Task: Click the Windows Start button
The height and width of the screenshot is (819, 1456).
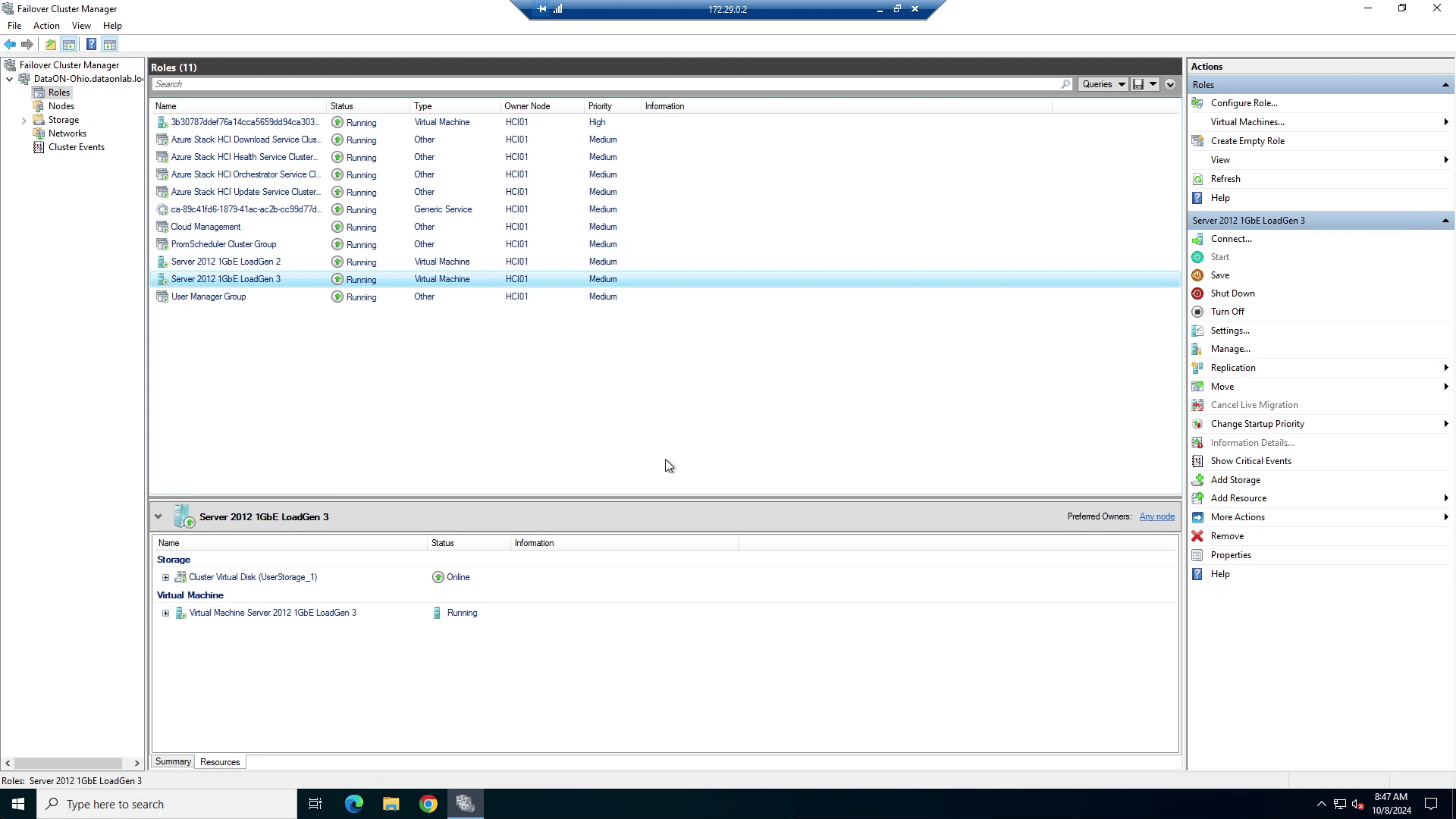Action: coord(18,804)
